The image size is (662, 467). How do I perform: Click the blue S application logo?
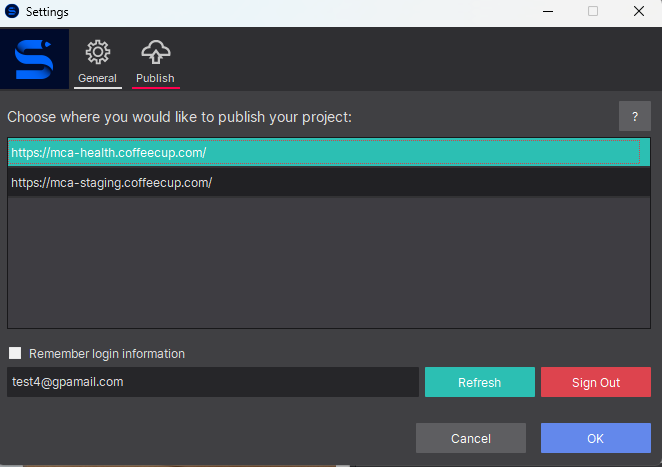pos(34,59)
